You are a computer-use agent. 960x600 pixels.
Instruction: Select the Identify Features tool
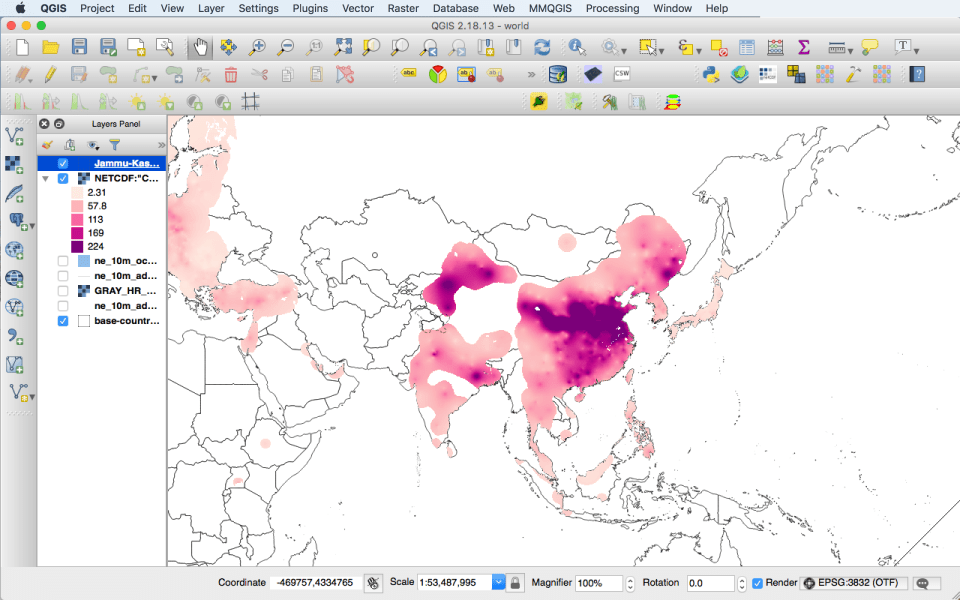coord(577,47)
